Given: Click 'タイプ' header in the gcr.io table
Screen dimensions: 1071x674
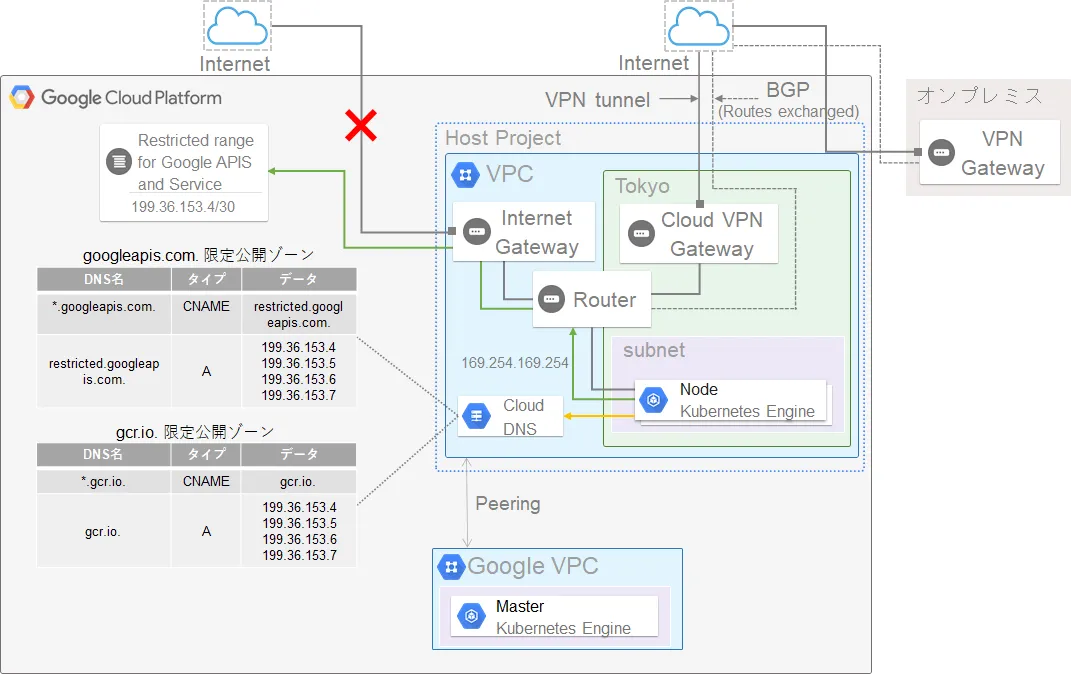Looking at the screenshot, I should coord(206,455).
